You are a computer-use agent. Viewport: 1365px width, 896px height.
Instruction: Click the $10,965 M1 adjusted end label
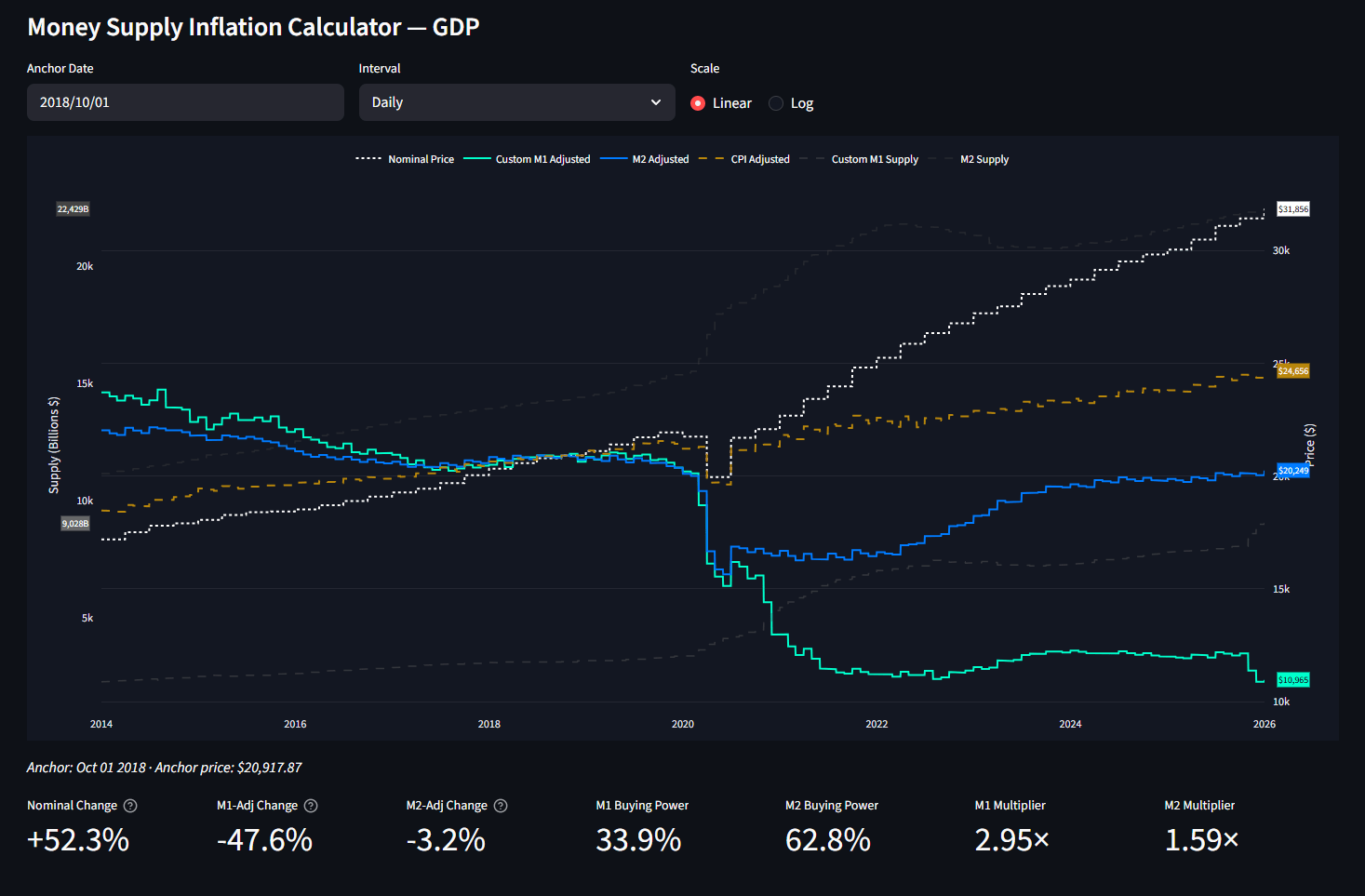point(1293,680)
